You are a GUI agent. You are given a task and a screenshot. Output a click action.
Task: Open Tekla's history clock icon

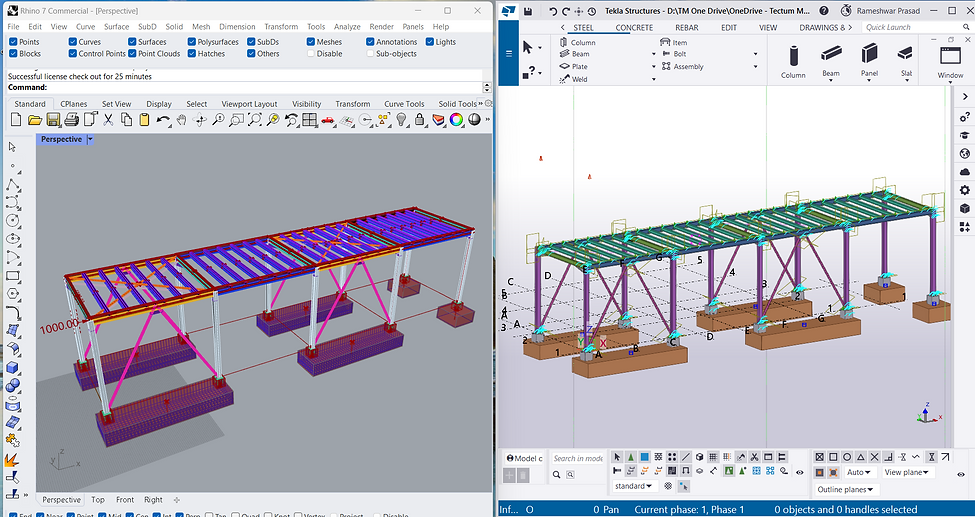pos(592,11)
